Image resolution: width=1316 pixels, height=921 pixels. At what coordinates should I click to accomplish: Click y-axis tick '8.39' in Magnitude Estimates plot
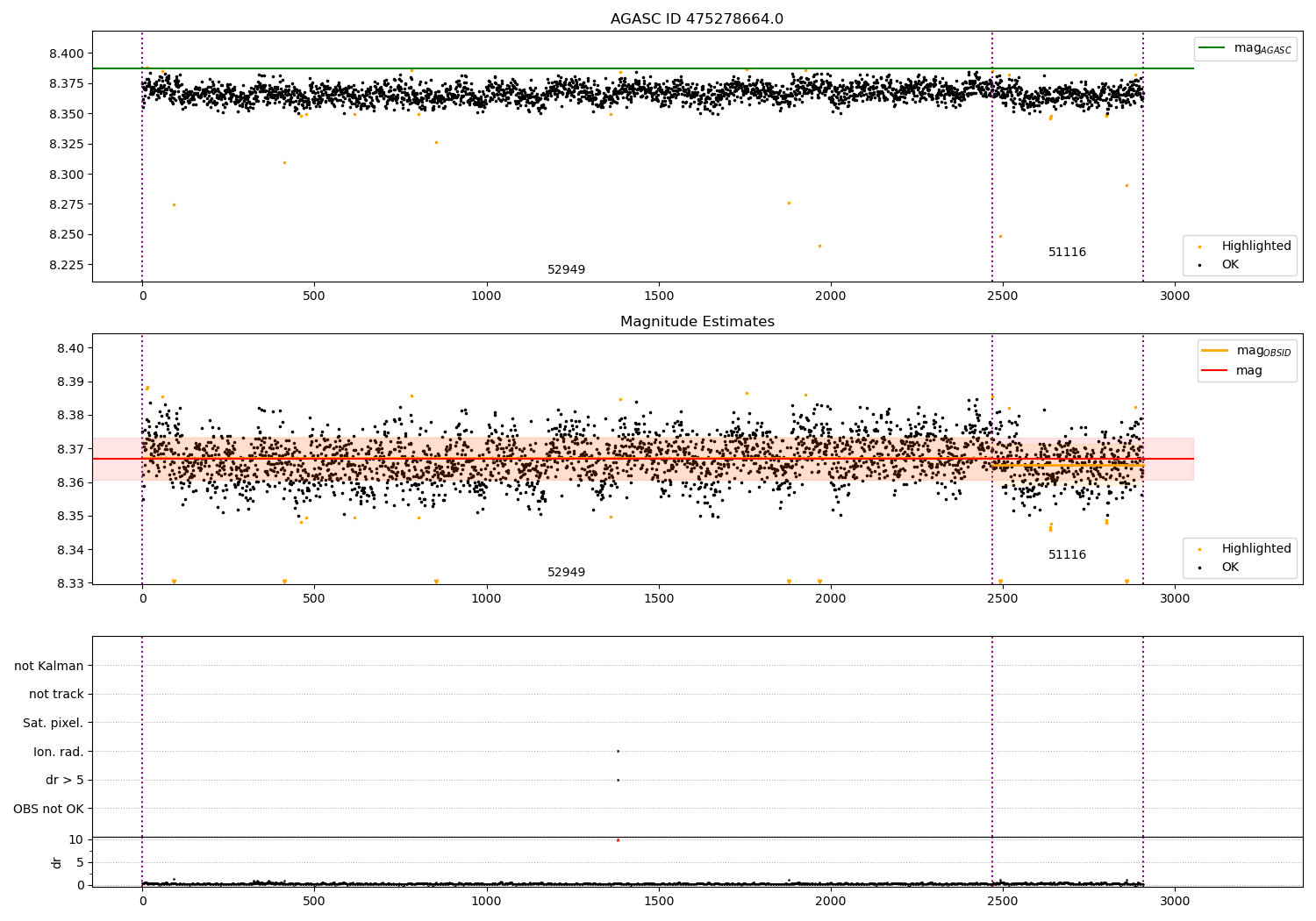[70, 382]
